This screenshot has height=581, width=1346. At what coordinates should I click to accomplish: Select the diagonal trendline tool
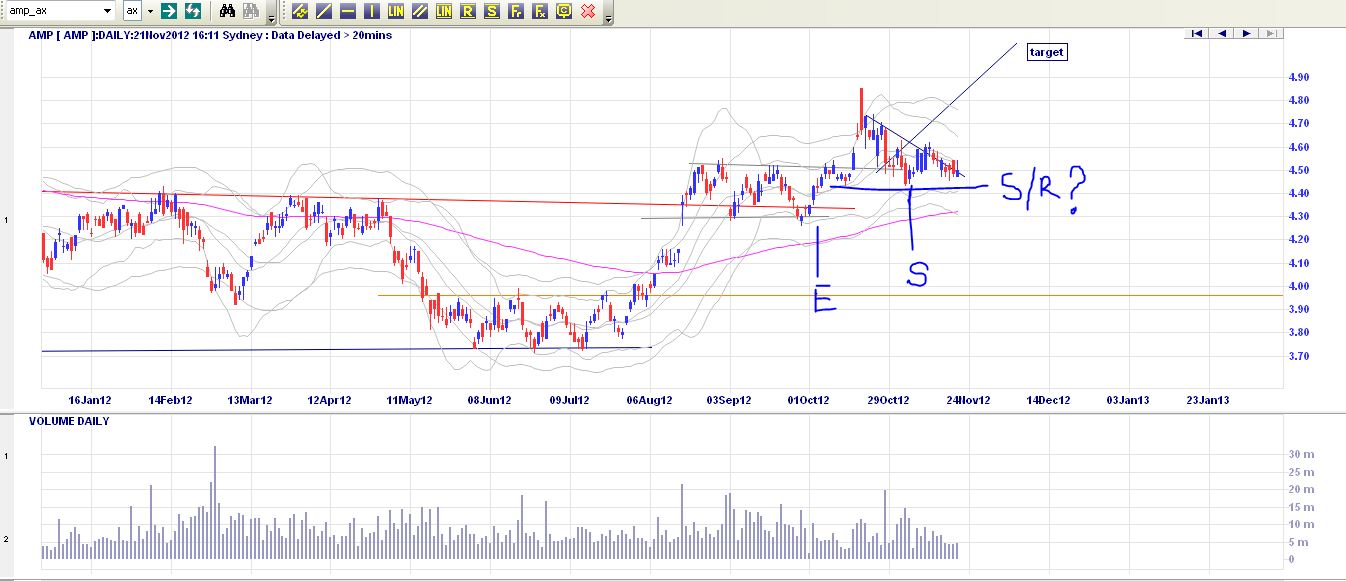323,11
